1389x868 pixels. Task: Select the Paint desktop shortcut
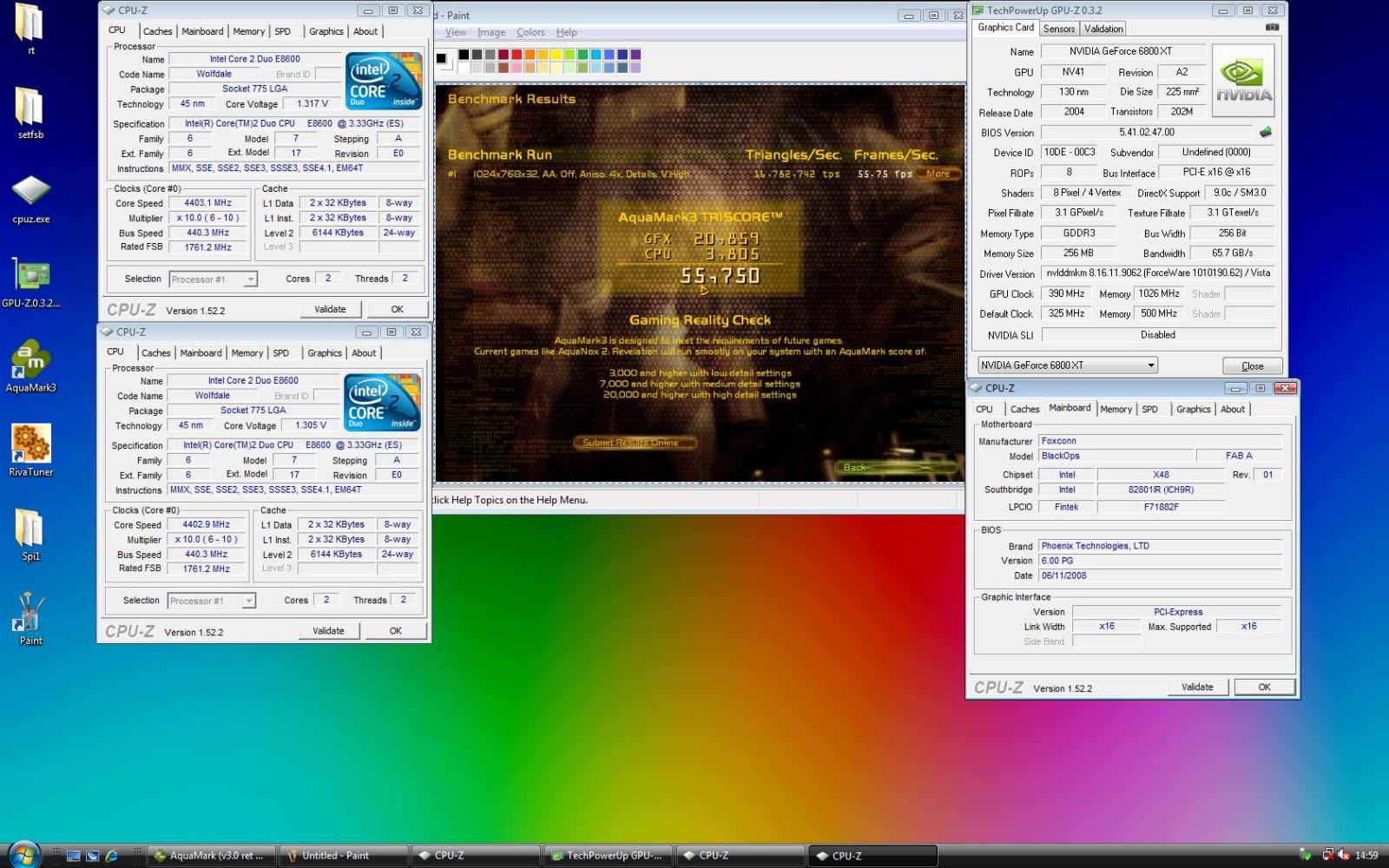[30, 620]
